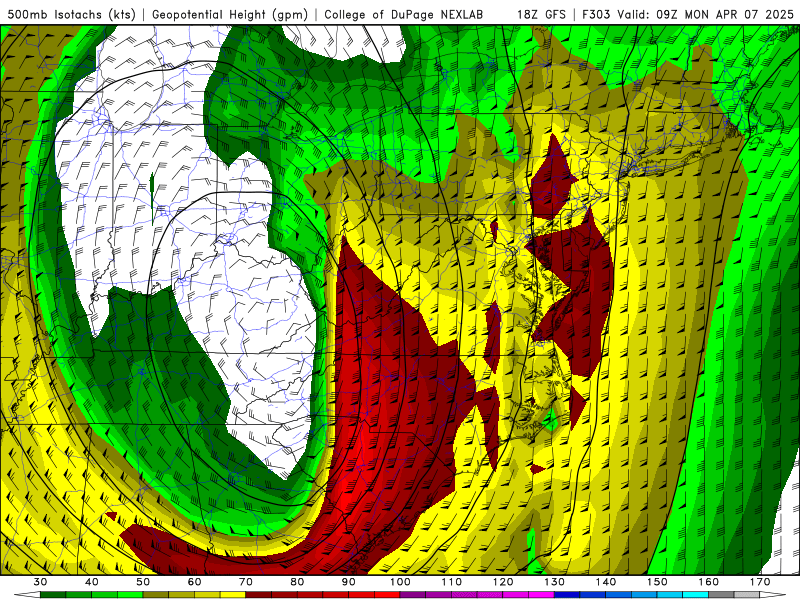Select the bright red 95-100 kt legend swatch
Viewport: 800px width, 600px height.
387,595
